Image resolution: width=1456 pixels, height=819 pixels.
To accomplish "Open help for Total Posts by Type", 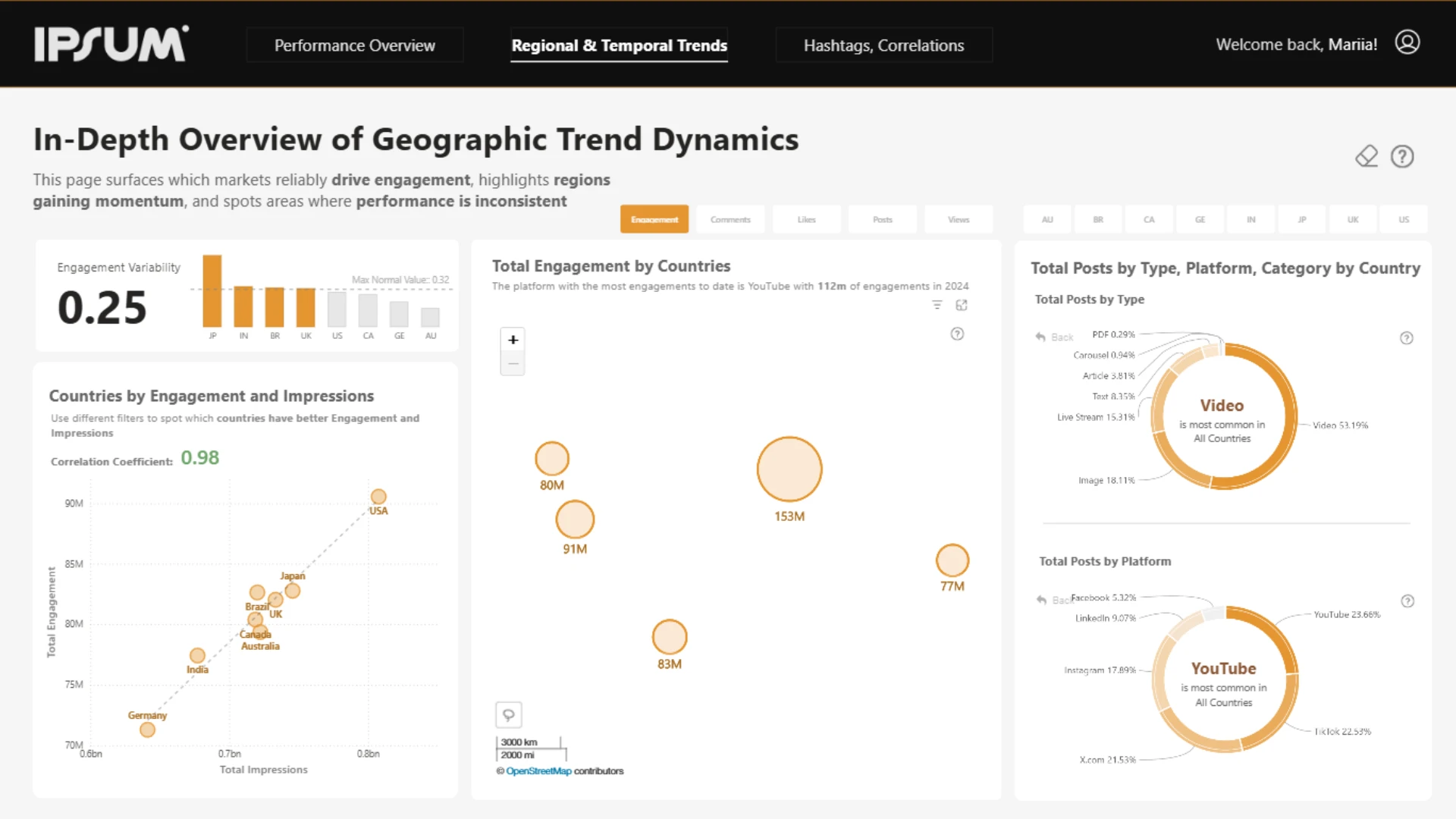I will point(1407,338).
